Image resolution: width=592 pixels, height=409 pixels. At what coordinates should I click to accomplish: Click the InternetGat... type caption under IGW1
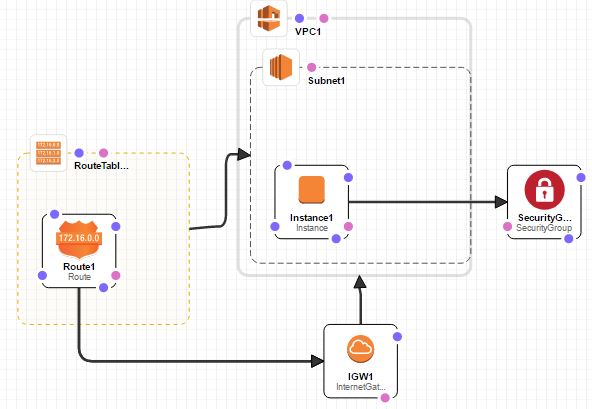[361, 387]
